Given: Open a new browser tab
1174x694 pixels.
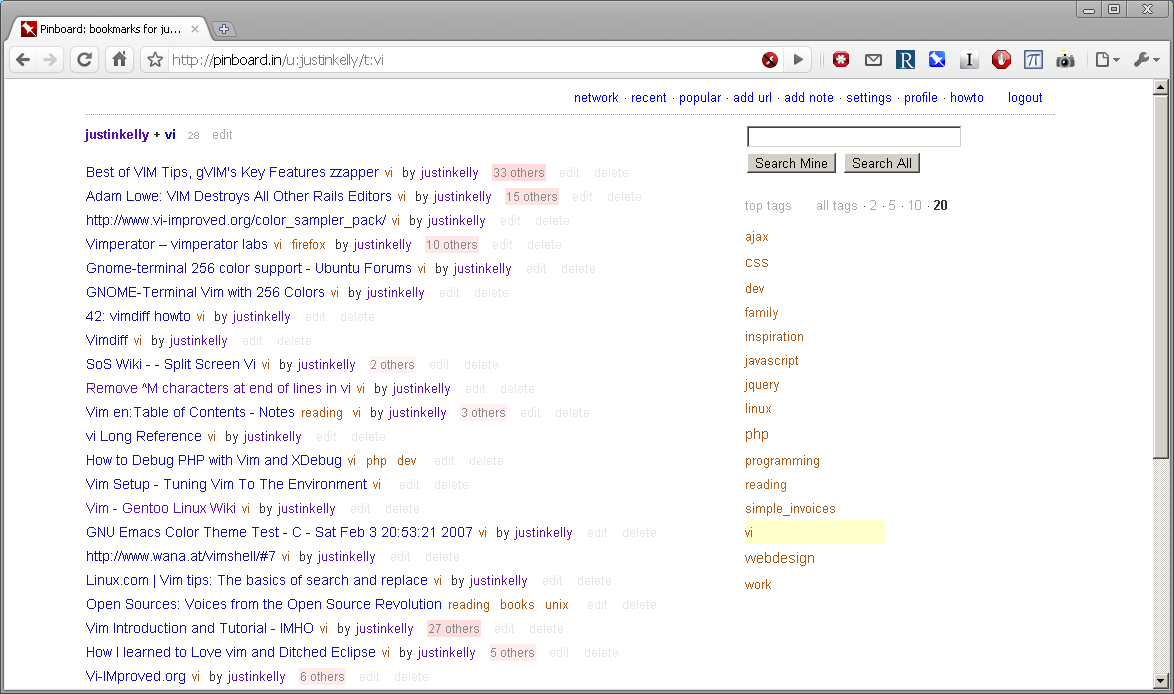Looking at the screenshot, I should tap(223, 29).
